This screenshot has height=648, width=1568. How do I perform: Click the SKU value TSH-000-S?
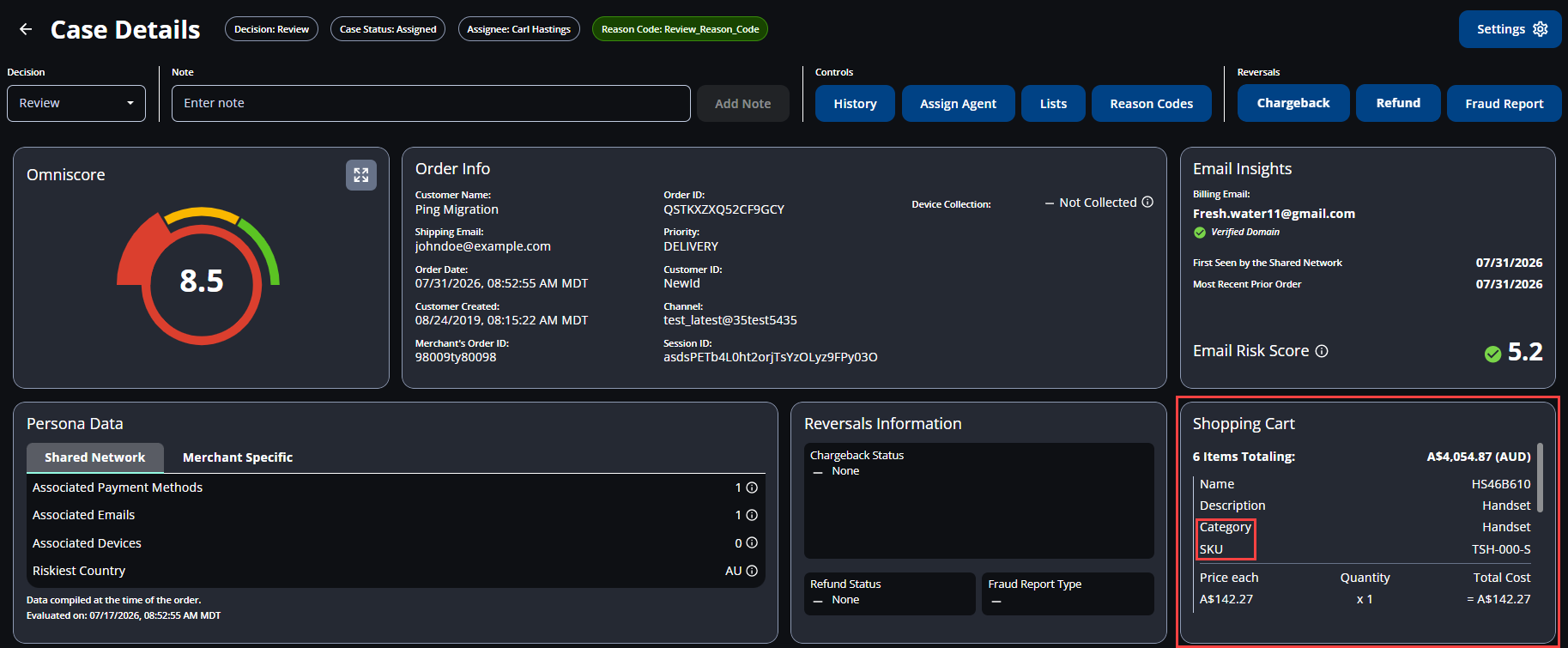[1501, 549]
